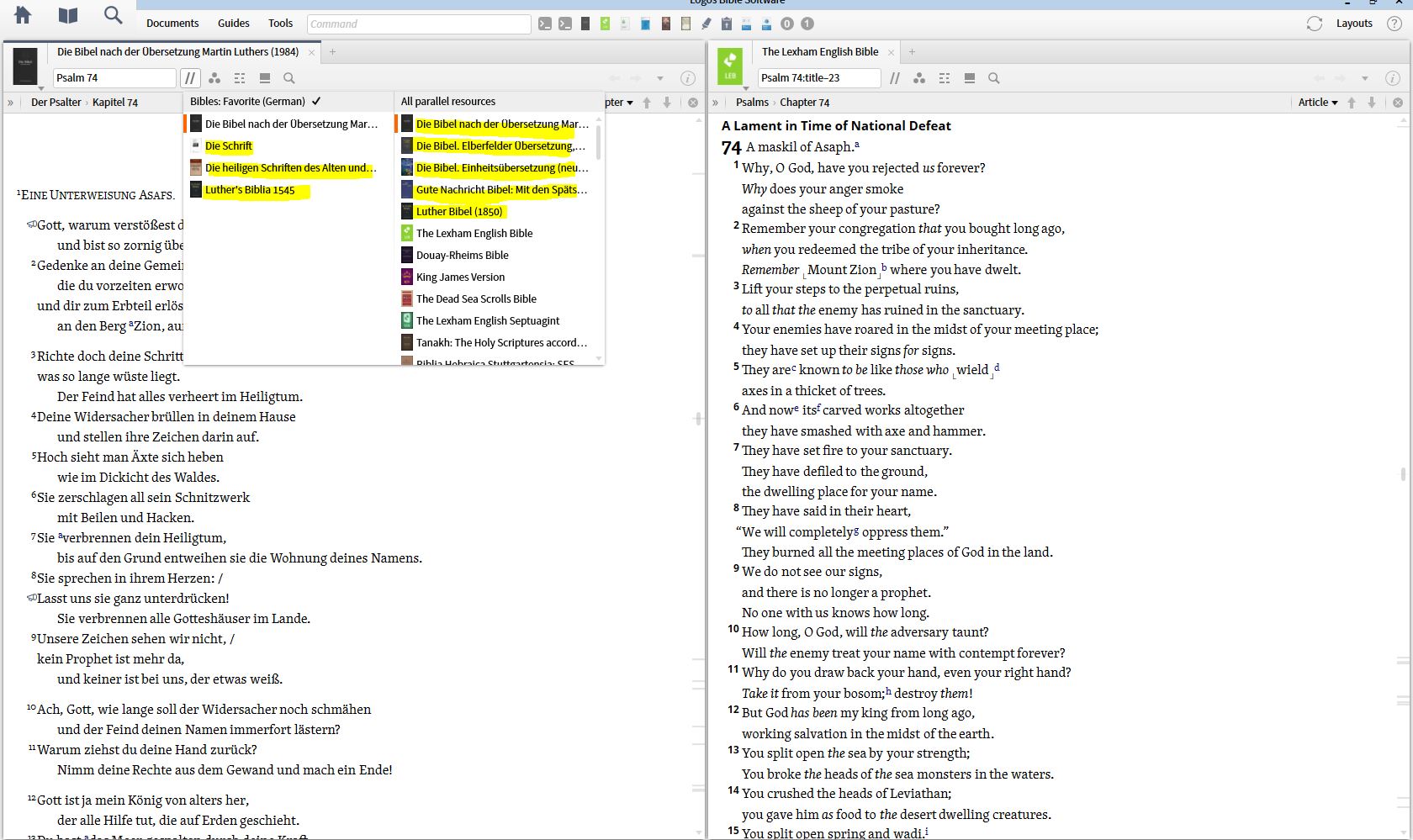Close the locator bar in the Luther panel

(693, 103)
